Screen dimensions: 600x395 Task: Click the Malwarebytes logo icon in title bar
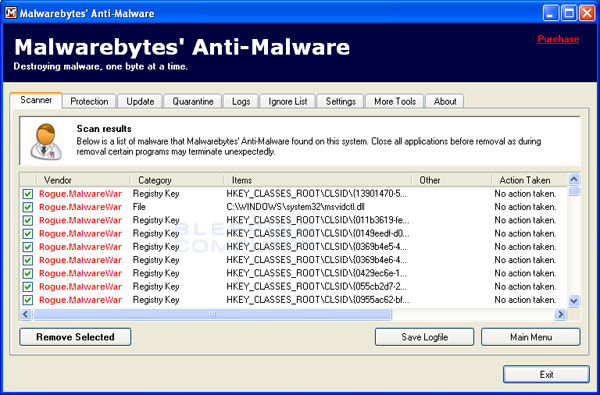click(11, 13)
